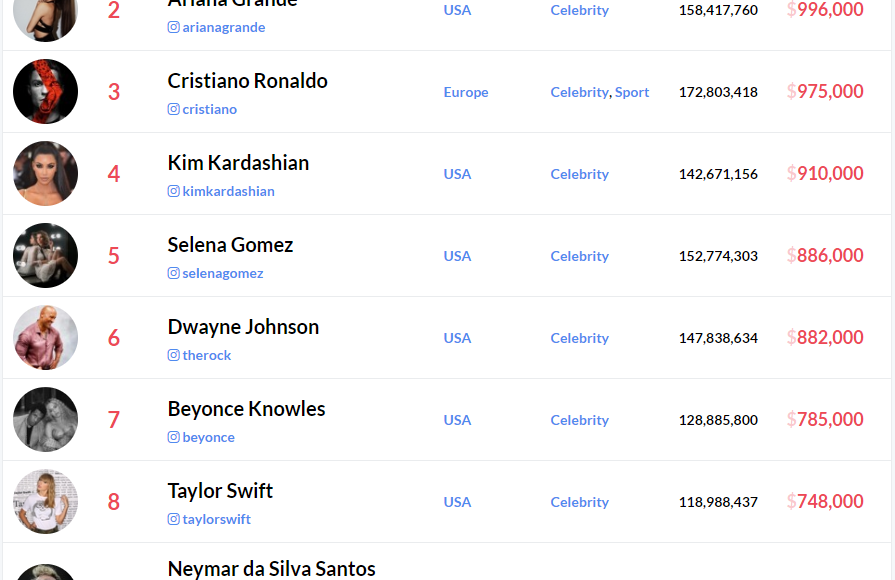This screenshot has width=895, height=580.
Task: Click Instagram icon next to arianagrande handle
Action: point(174,27)
